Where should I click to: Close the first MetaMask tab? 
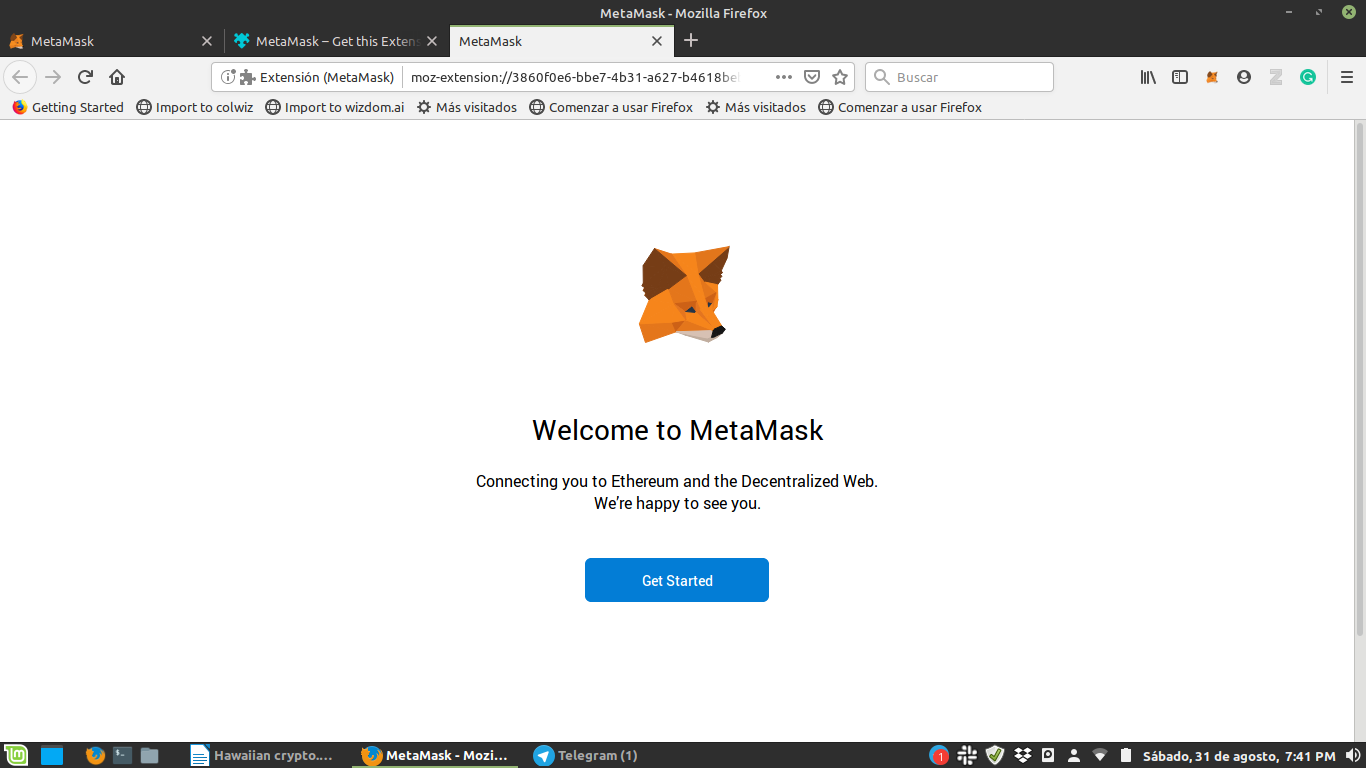207,41
